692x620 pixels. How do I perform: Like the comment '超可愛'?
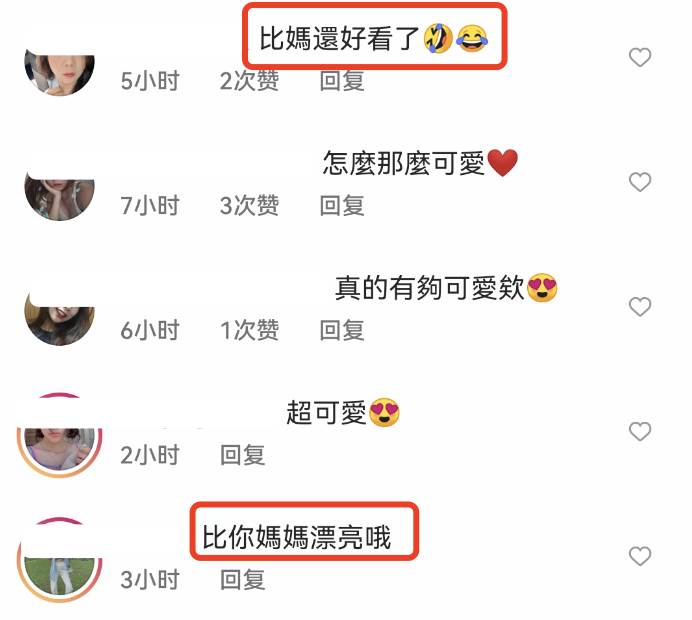(639, 431)
